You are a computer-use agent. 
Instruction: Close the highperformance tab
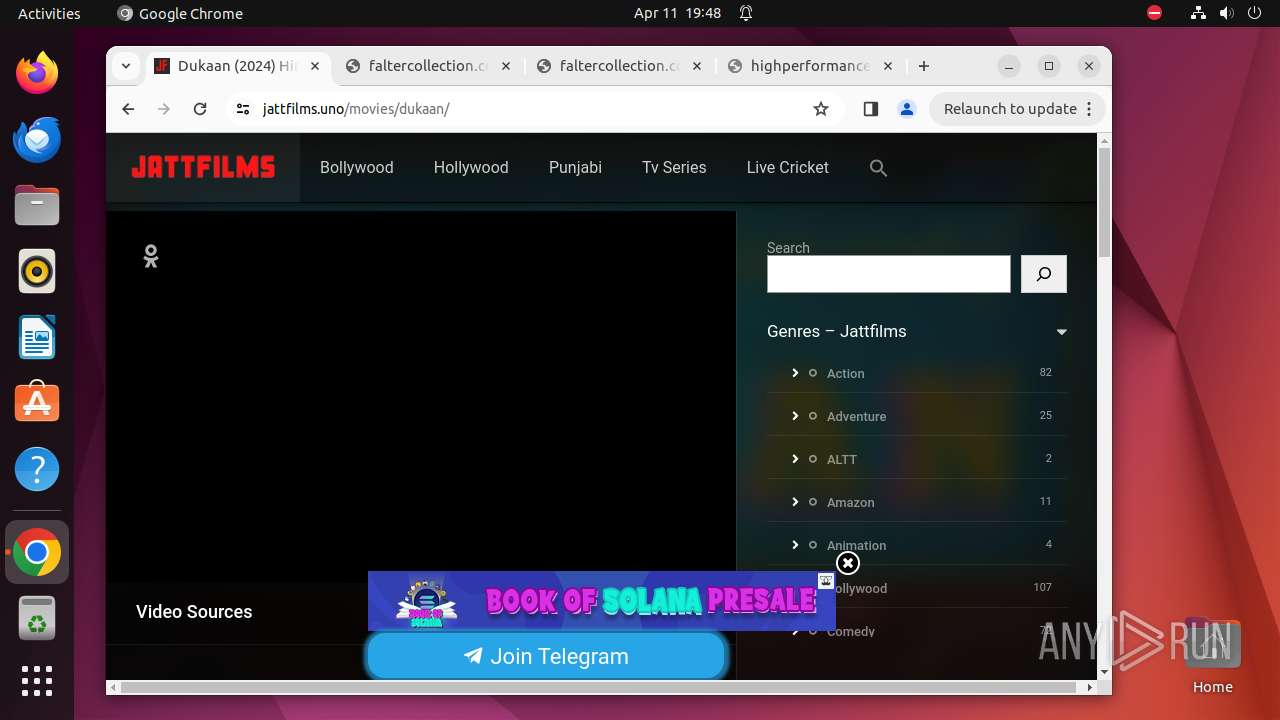[888, 66]
